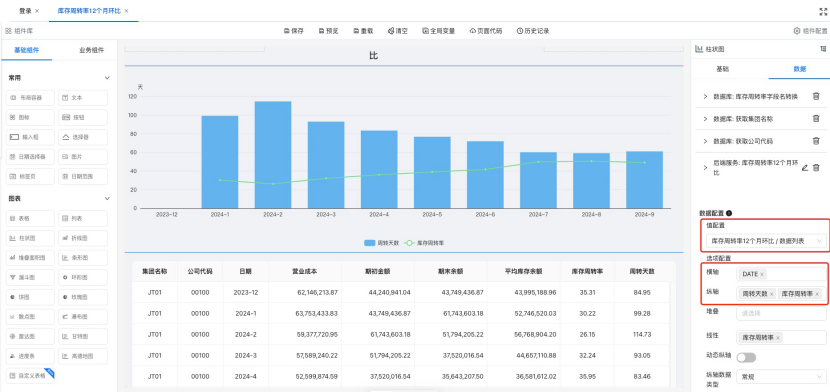
Task: Expand 数据库: 获取集团名称 row
Action: 705,119
